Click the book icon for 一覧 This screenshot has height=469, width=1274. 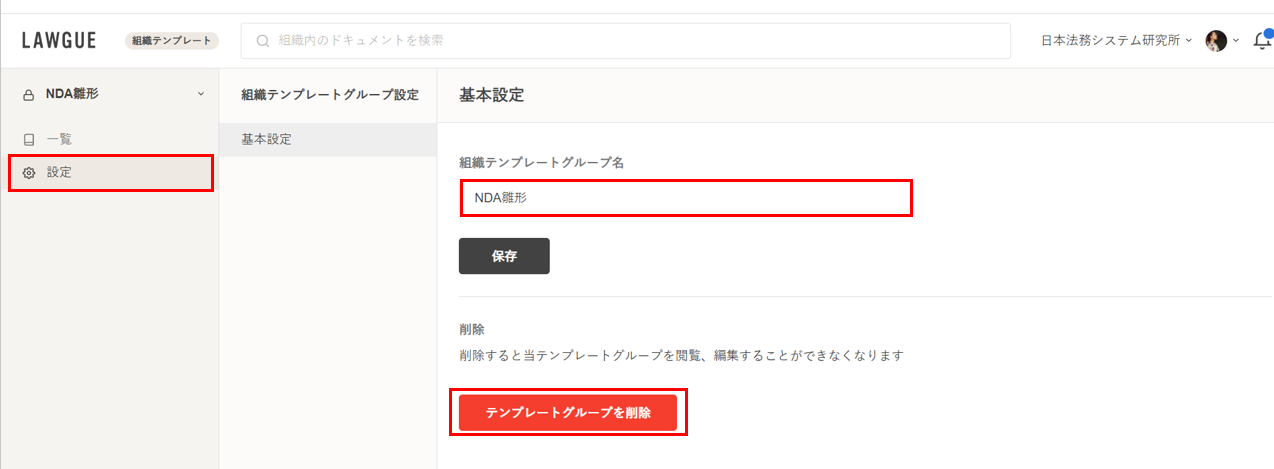pos(29,139)
